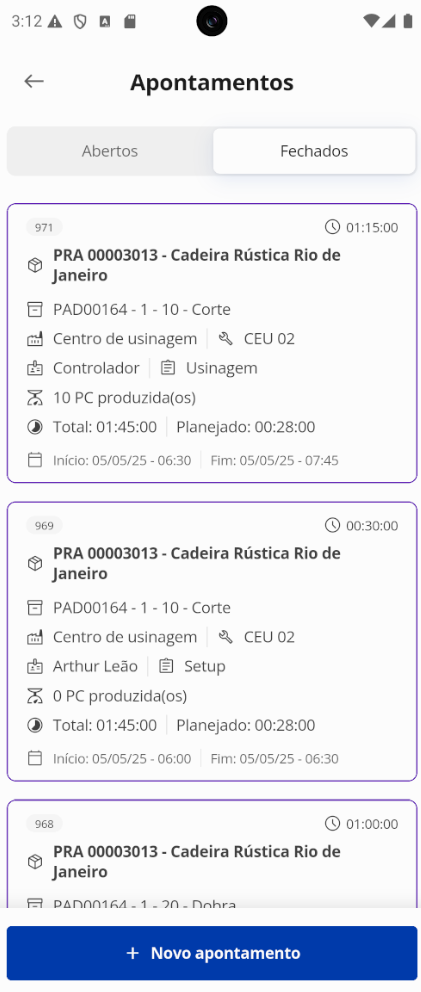Tap the 971 ID badge

(x=44, y=227)
